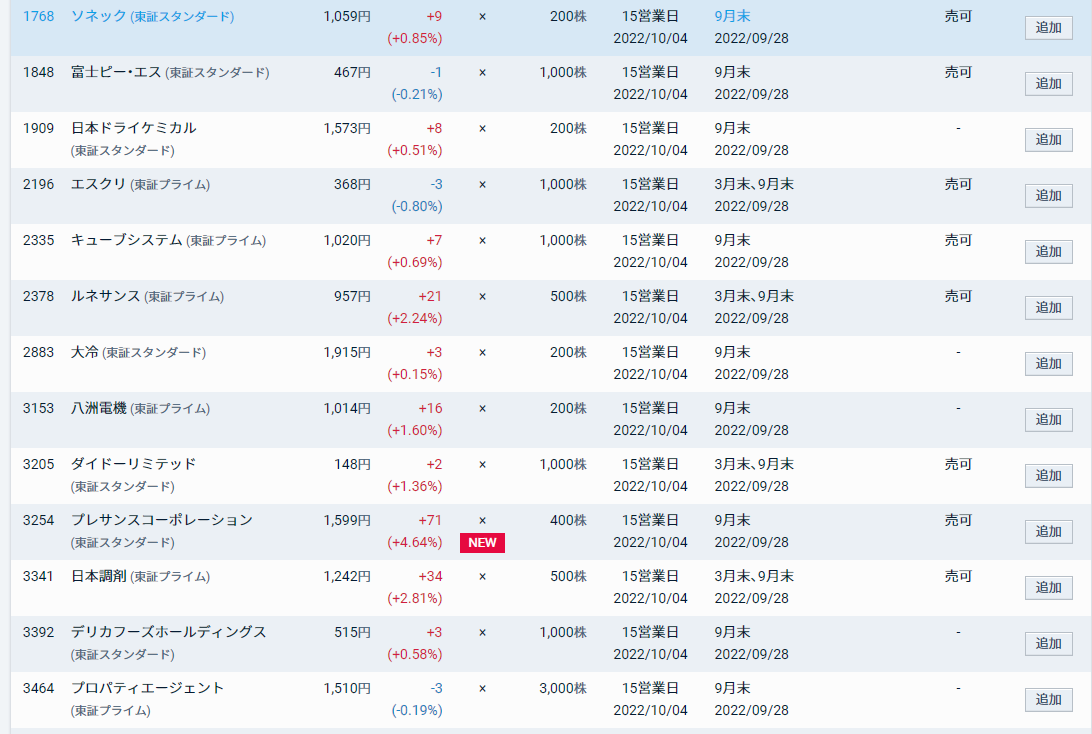
Task: Select the name 富士ピー・エス
Action: coord(116,72)
